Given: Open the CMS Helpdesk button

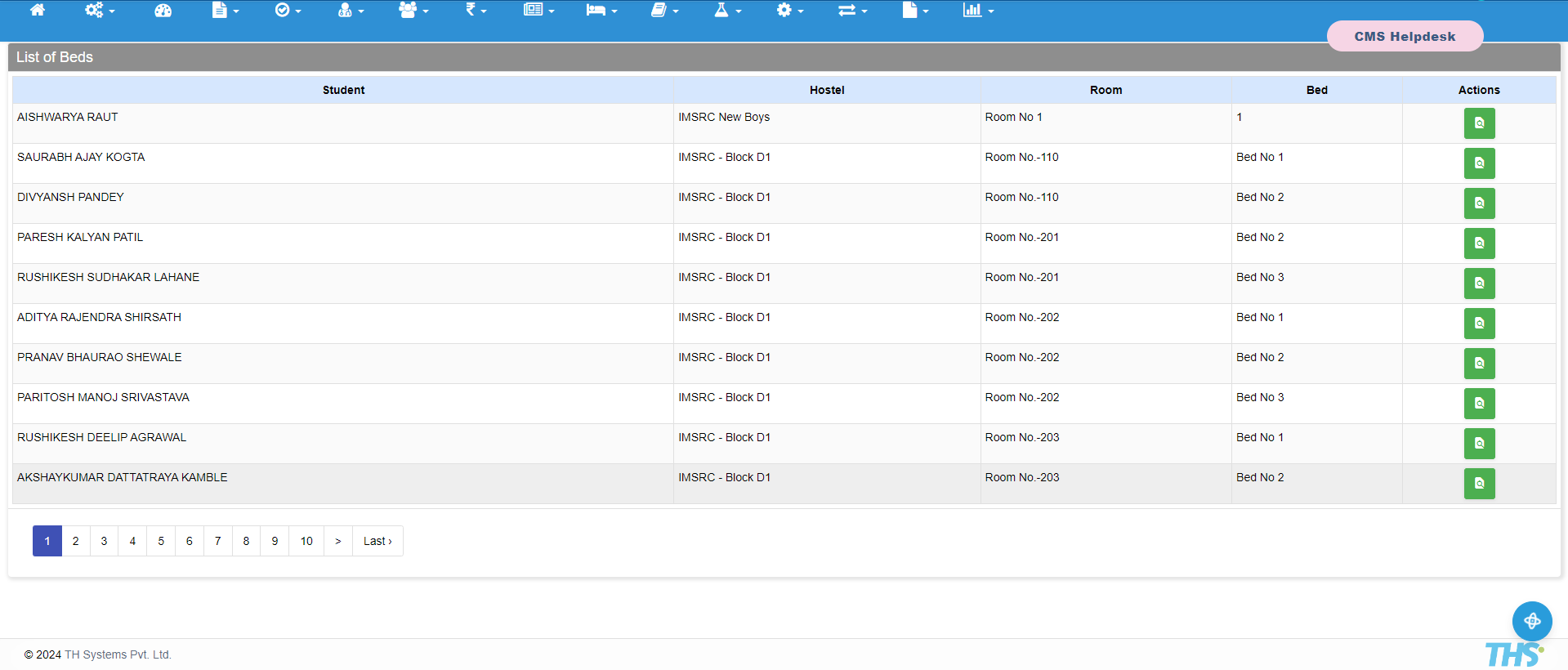Looking at the screenshot, I should click(1405, 37).
